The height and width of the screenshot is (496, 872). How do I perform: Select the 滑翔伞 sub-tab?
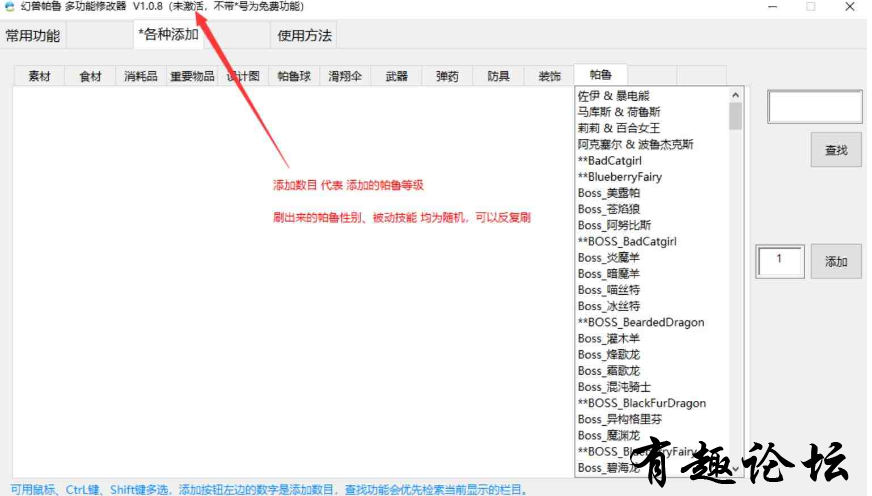pos(345,76)
